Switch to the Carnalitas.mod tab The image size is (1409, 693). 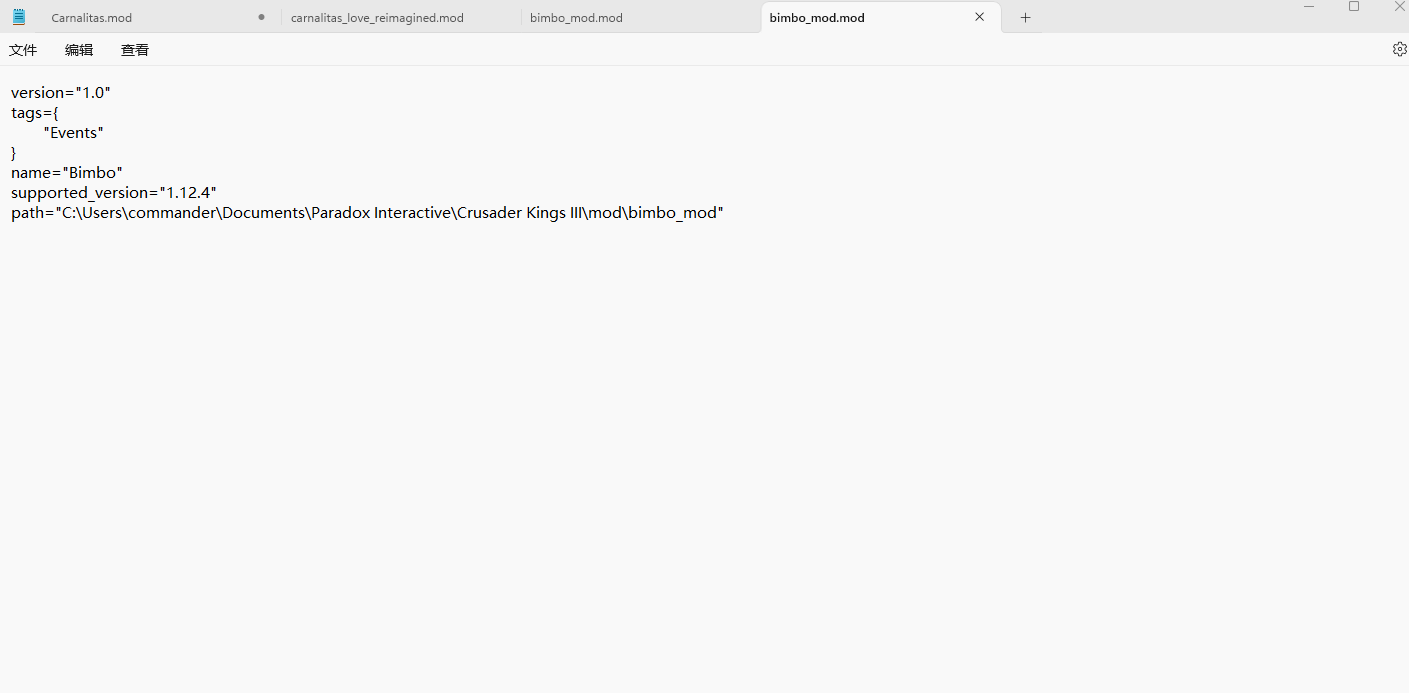pos(92,18)
